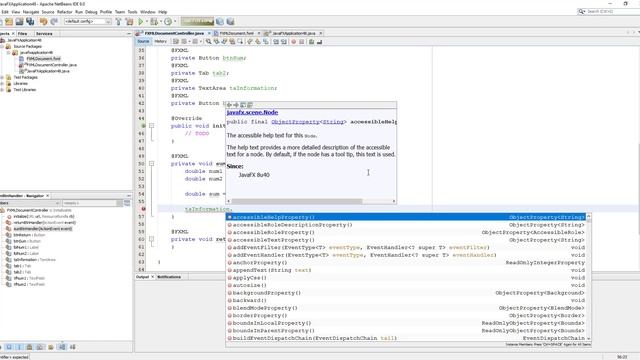Click the Comment lines editor toolbar icon

[311, 42]
